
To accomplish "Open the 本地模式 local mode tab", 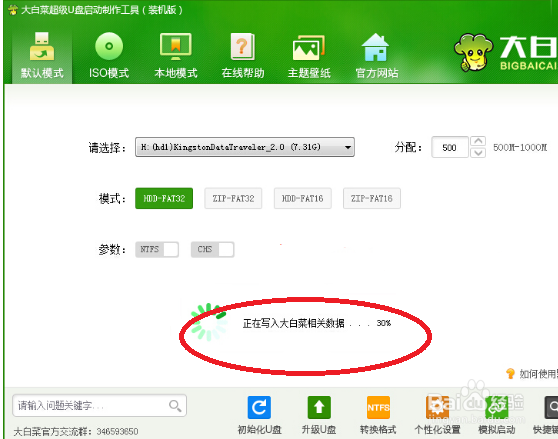I will point(176,56).
